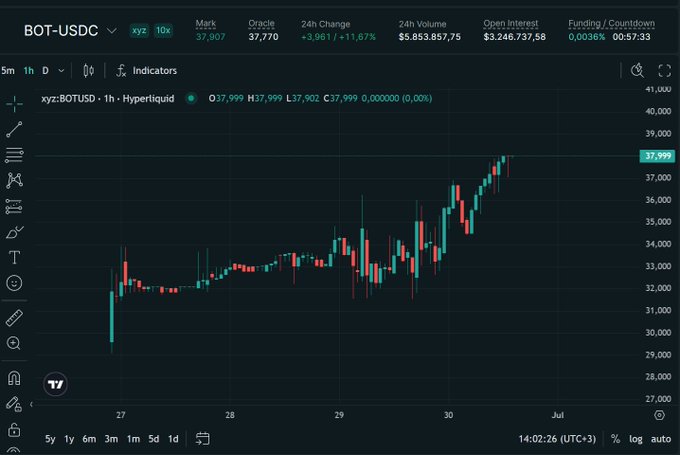This screenshot has width=680, height=455.
Task: Select the text annotation tool
Action: pyautogui.click(x=14, y=258)
